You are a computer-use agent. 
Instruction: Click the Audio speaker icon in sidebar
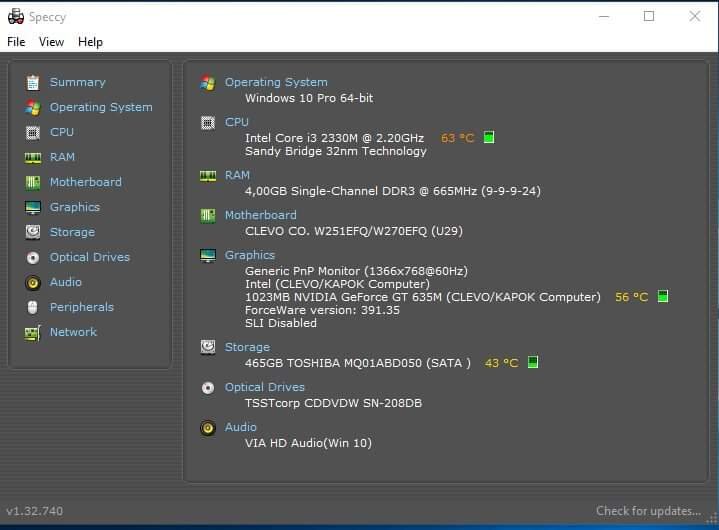pyautogui.click(x=33, y=282)
